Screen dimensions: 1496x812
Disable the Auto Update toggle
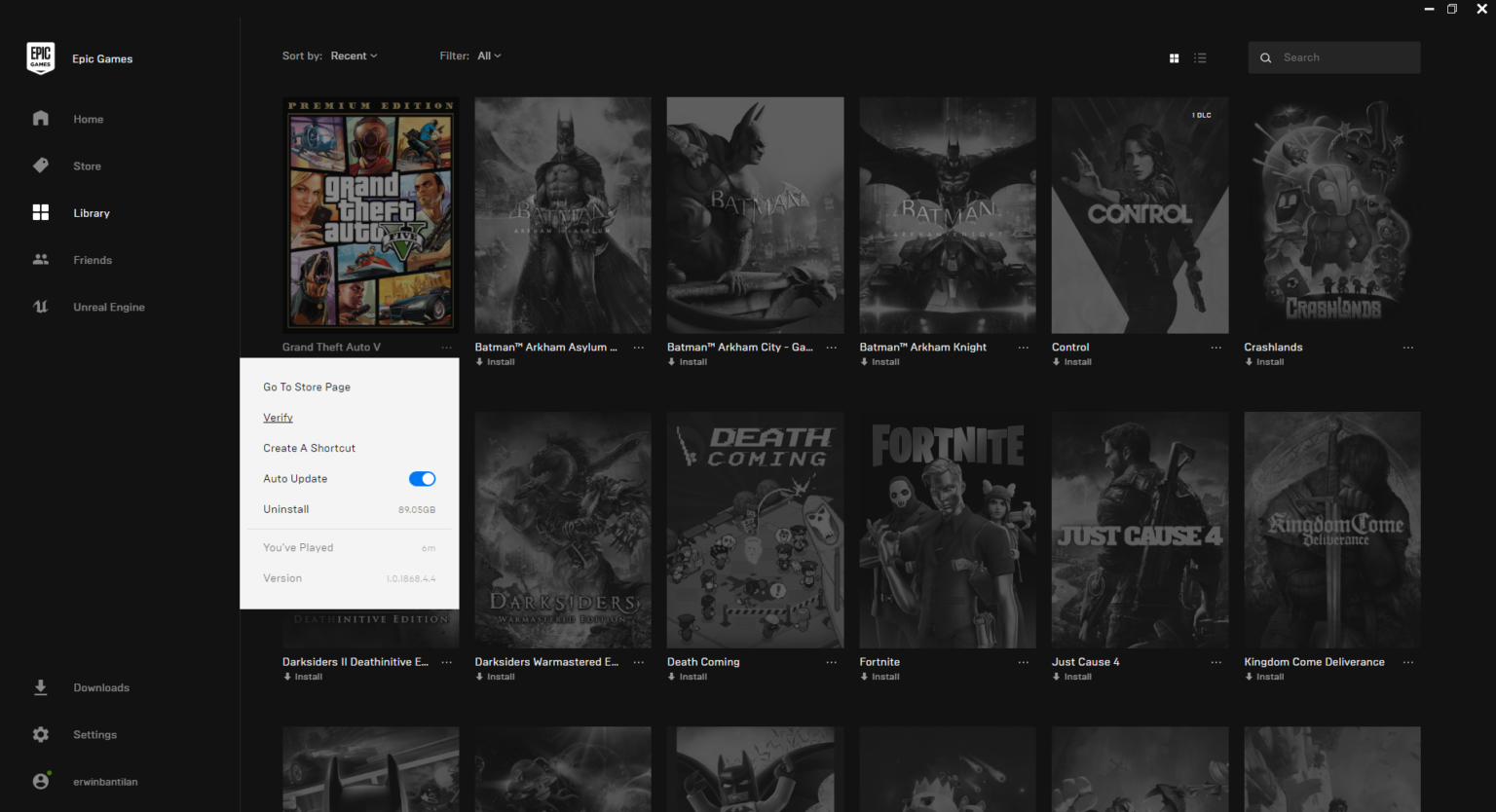point(422,479)
